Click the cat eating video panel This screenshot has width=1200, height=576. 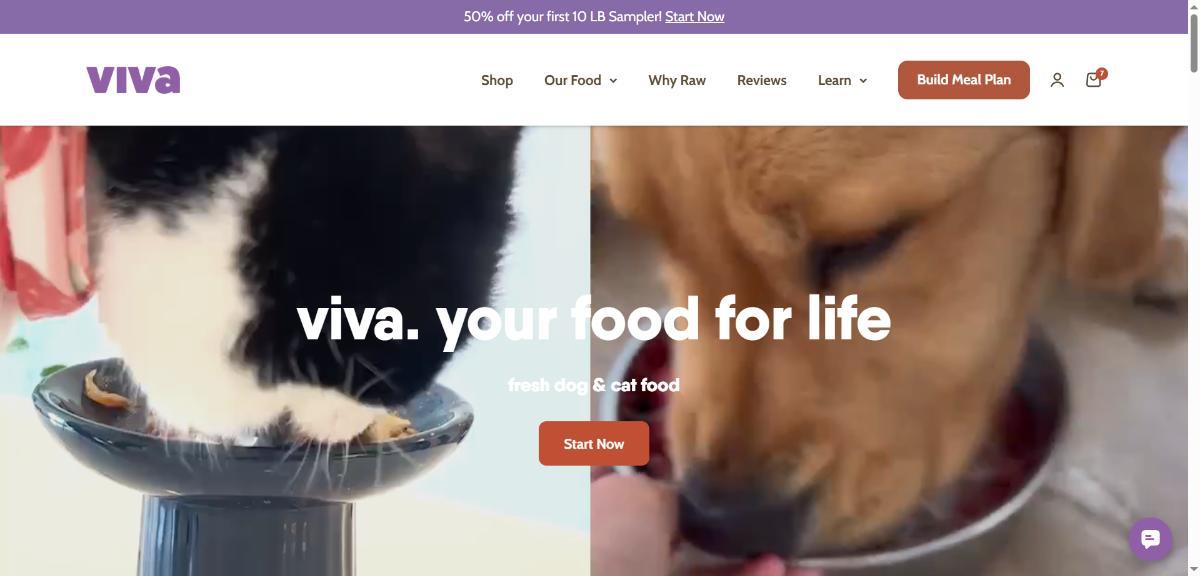(x=295, y=350)
